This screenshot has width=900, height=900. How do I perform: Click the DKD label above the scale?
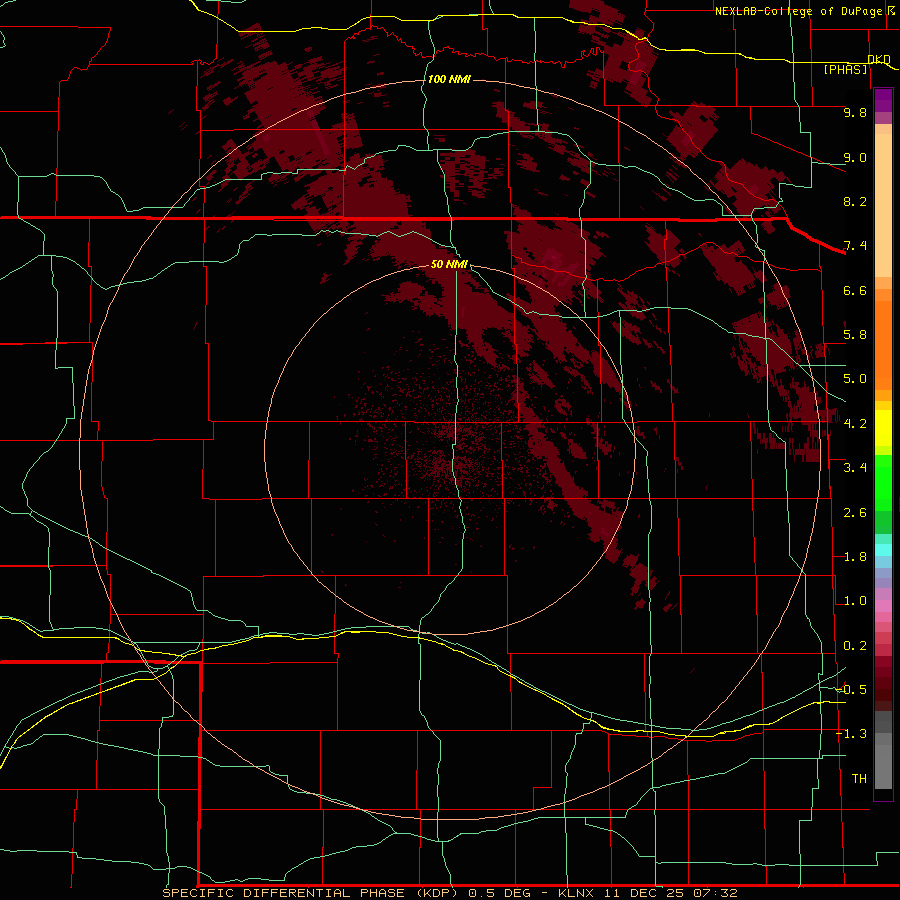click(x=879, y=59)
